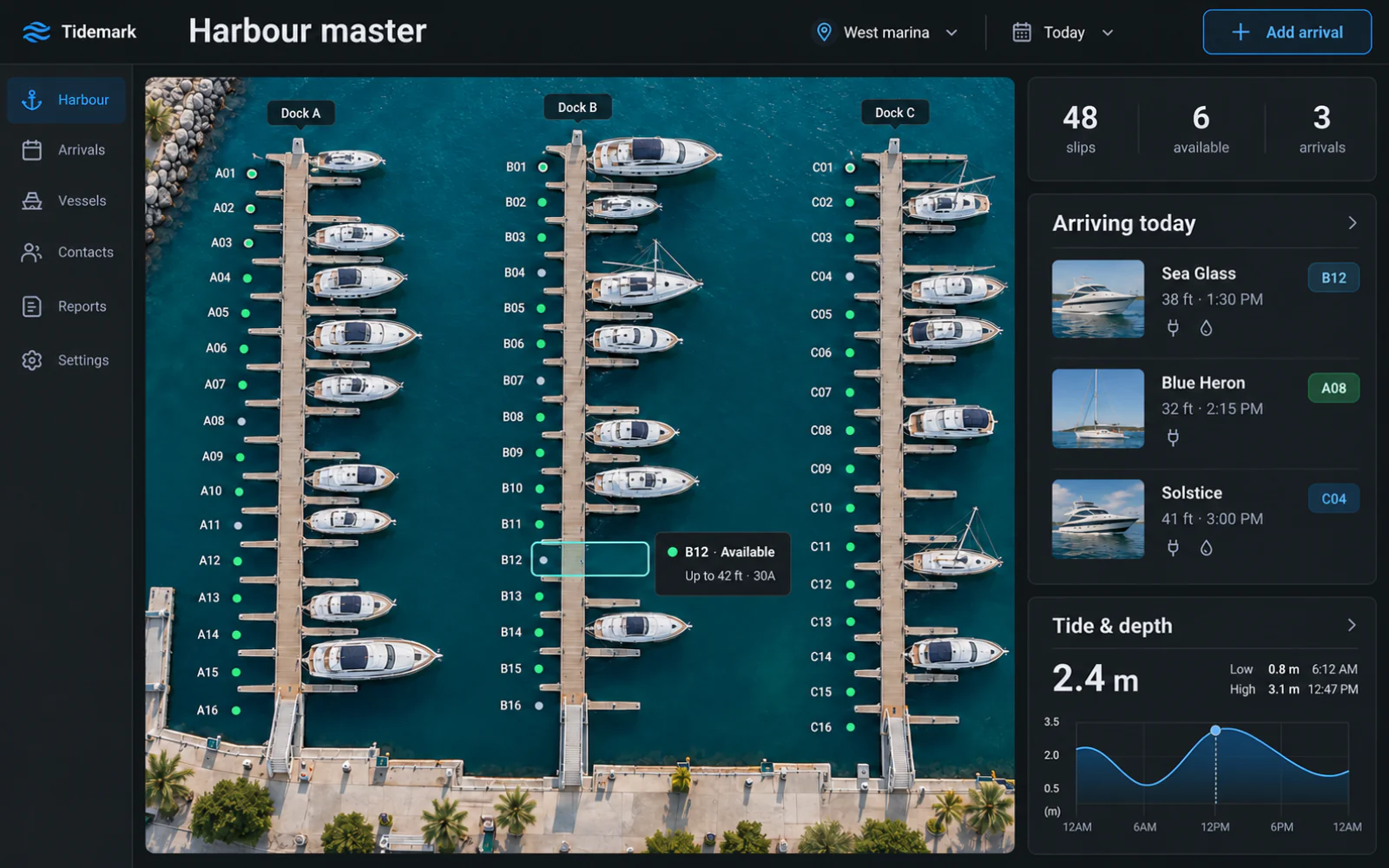Click the B04 slip status dot
The height and width of the screenshot is (868, 1389).
pos(542,273)
